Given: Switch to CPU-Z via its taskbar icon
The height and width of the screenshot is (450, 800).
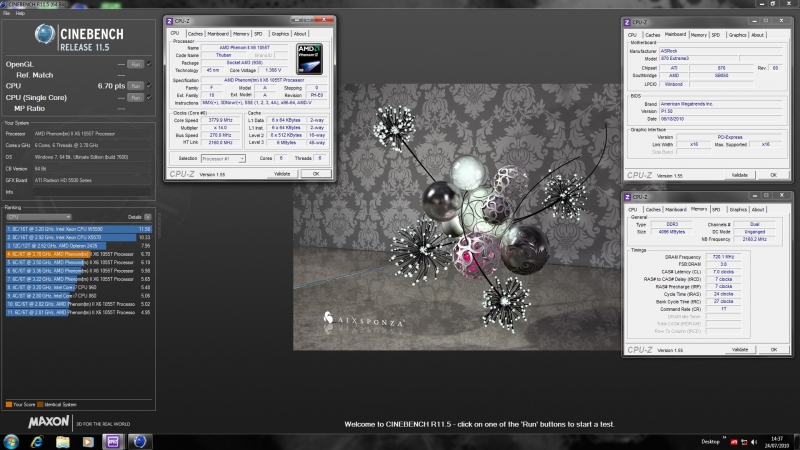Looking at the screenshot, I should (114, 440).
